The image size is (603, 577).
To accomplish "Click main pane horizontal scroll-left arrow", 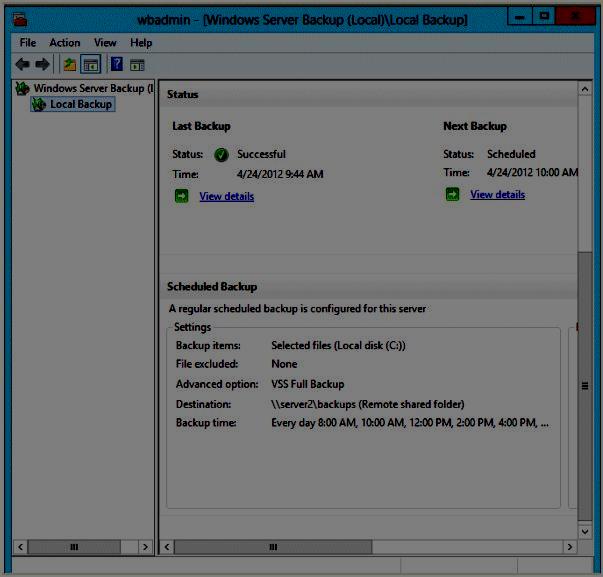I will coord(167,547).
